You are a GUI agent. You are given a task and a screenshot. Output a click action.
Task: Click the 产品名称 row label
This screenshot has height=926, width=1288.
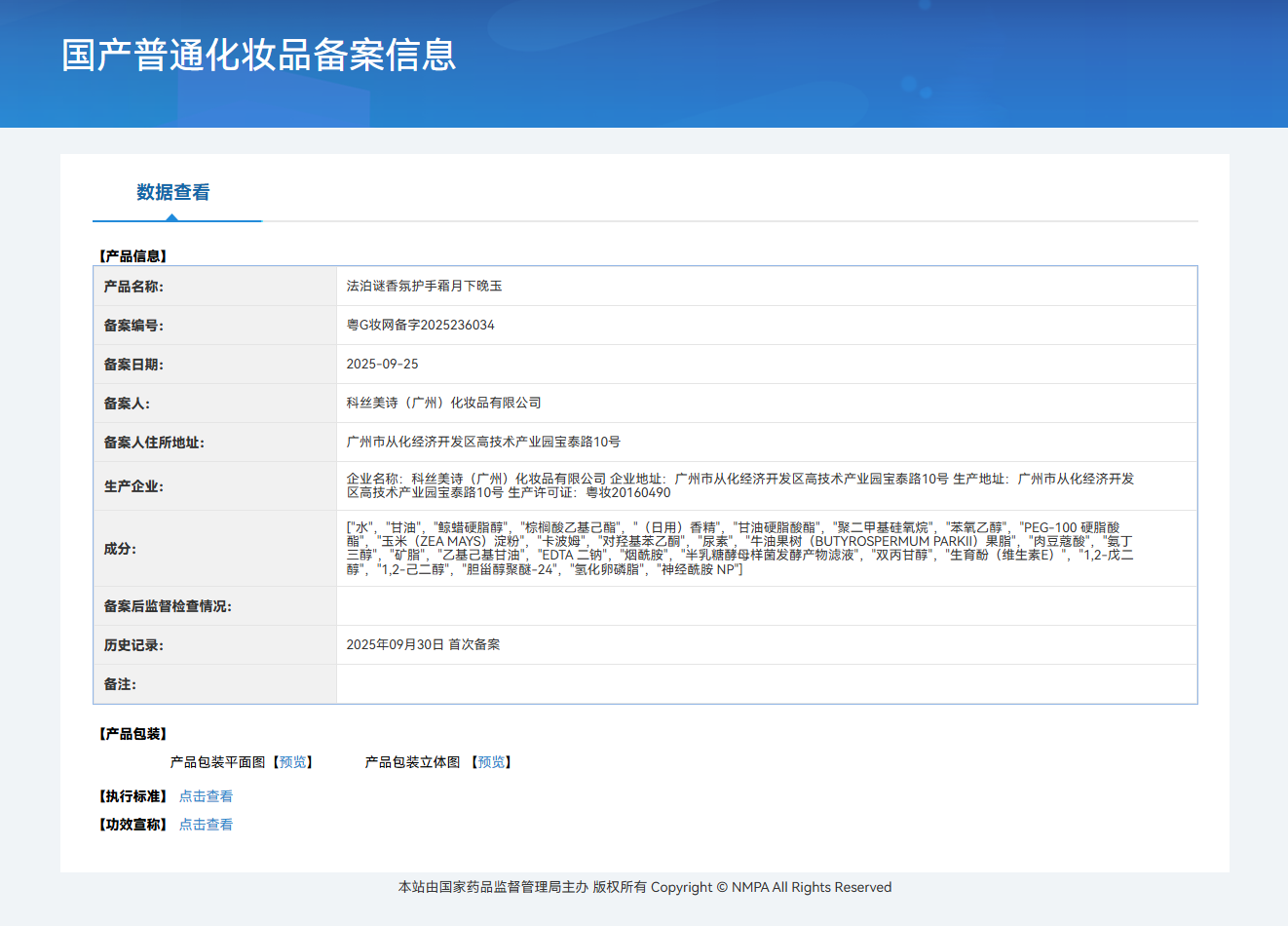pos(133,287)
